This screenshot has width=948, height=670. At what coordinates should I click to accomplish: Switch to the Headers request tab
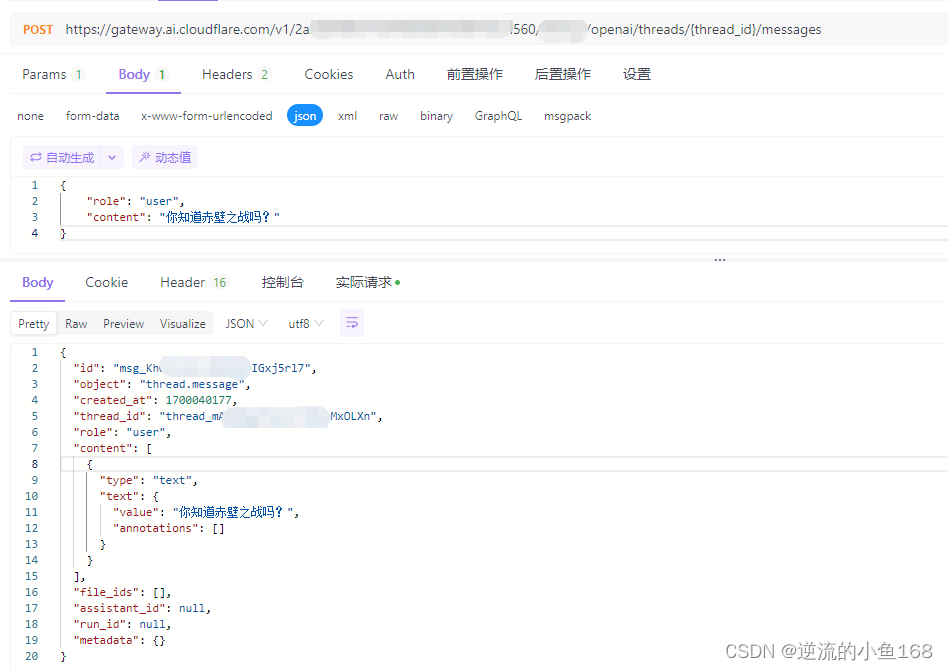pyautogui.click(x=236, y=74)
